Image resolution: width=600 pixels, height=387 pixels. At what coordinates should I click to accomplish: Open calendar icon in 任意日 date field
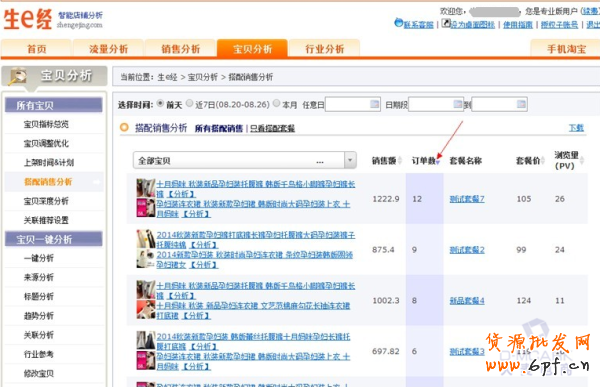[x=374, y=104]
